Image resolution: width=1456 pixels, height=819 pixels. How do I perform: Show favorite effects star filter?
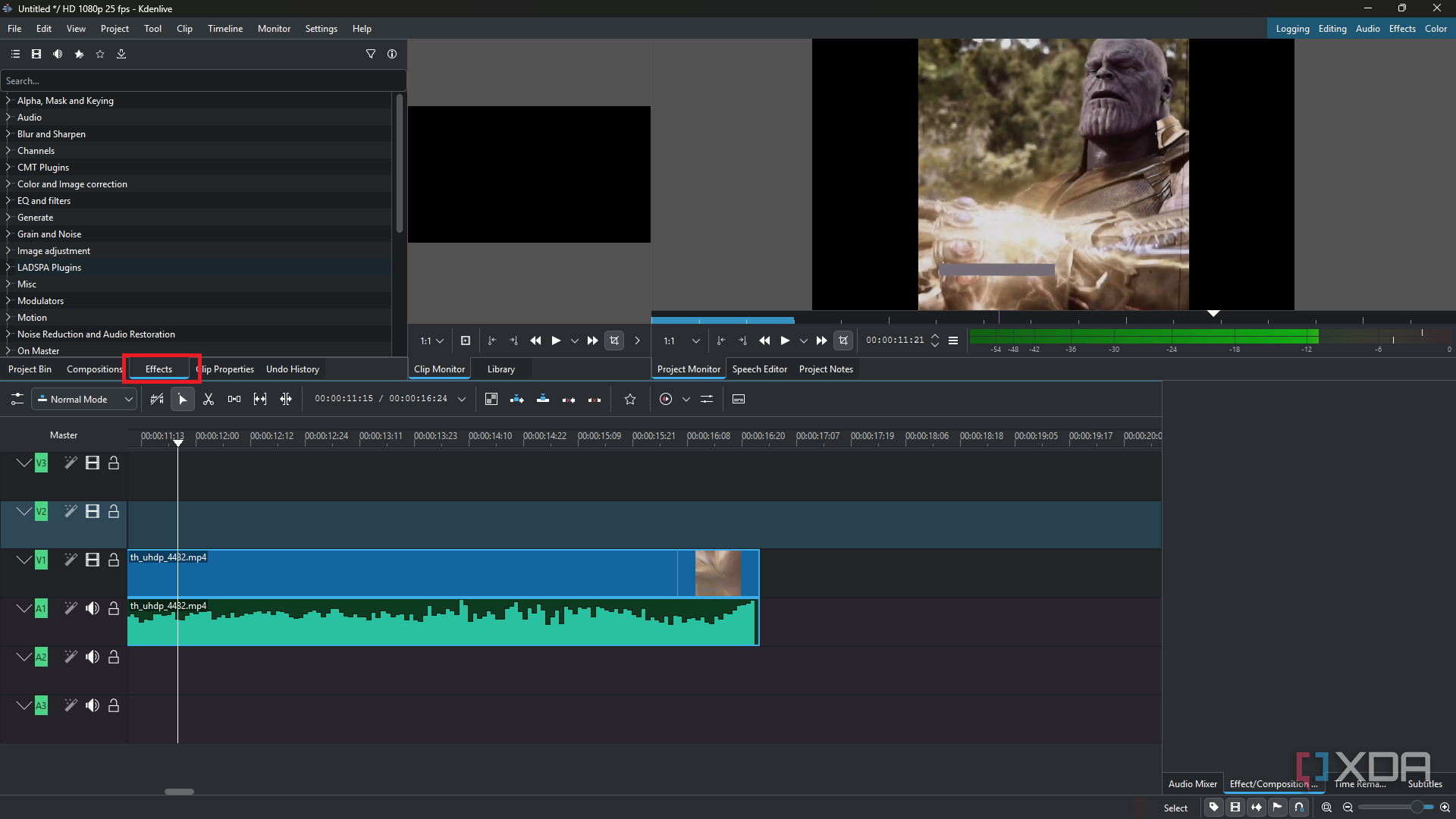click(x=100, y=54)
